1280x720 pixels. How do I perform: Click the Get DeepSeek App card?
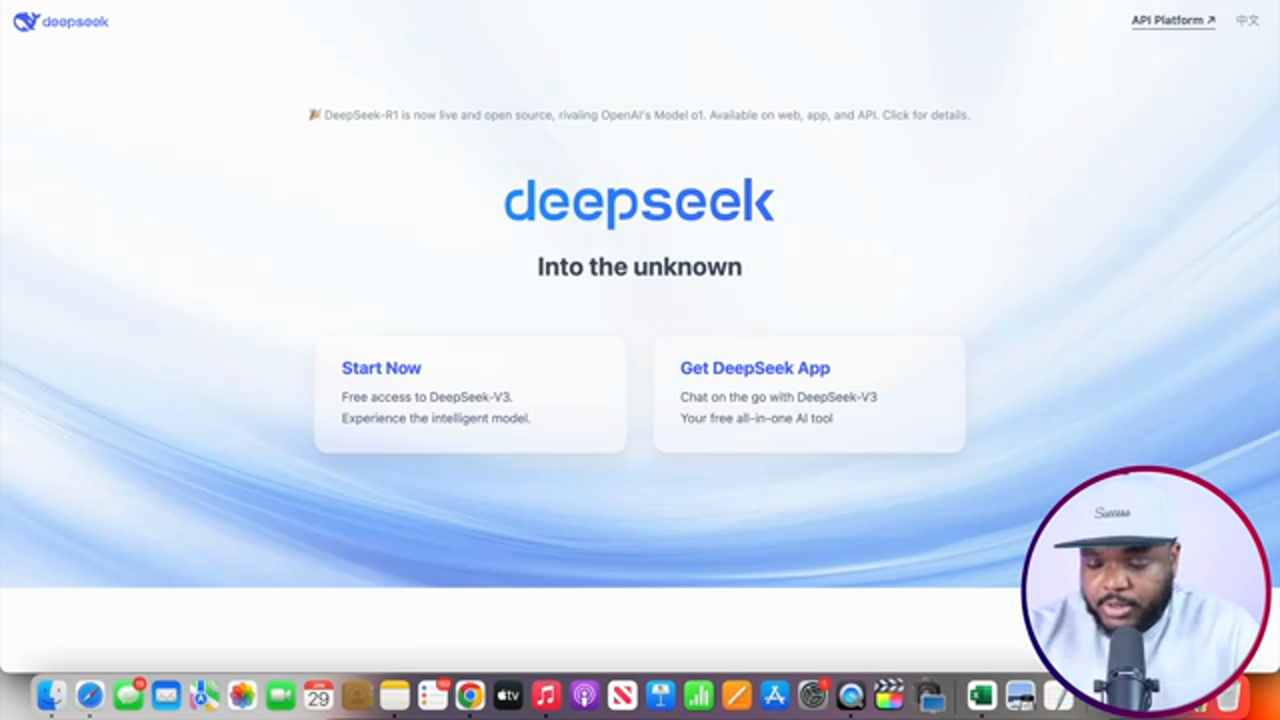(x=809, y=395)
